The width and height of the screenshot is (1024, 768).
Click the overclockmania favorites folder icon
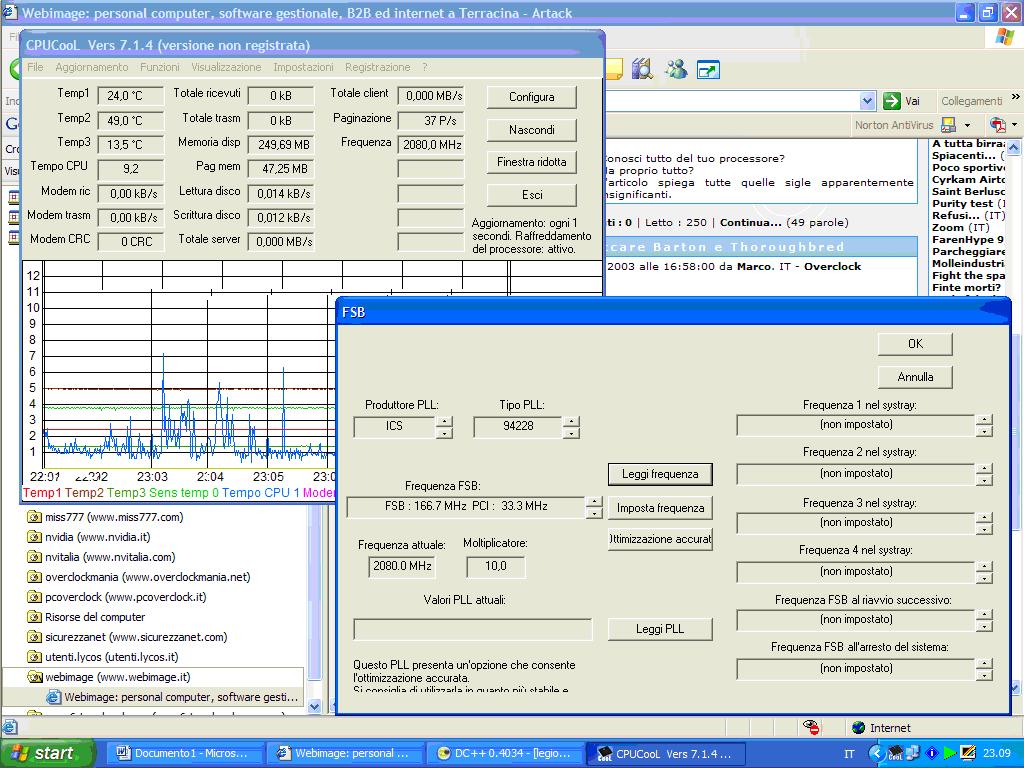point(34,577)
